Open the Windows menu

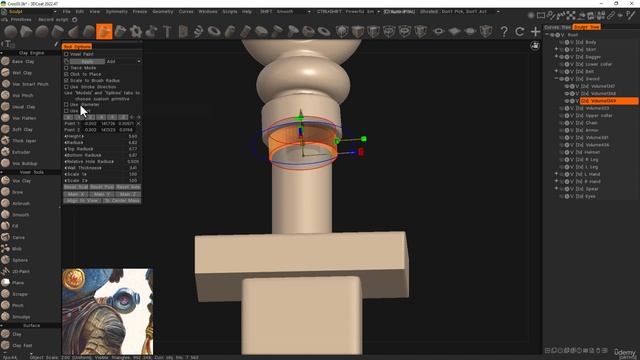pos(208,12)
